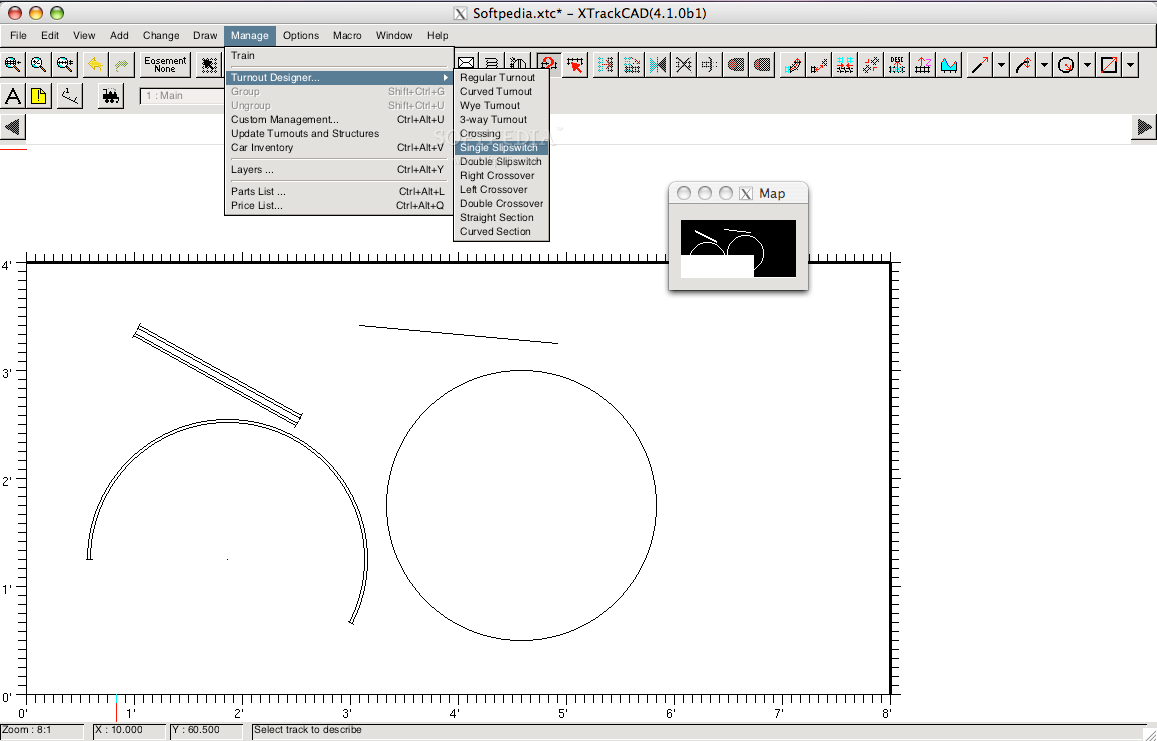
Task: Open the Macro menu
Action: [x=347, y=35]
